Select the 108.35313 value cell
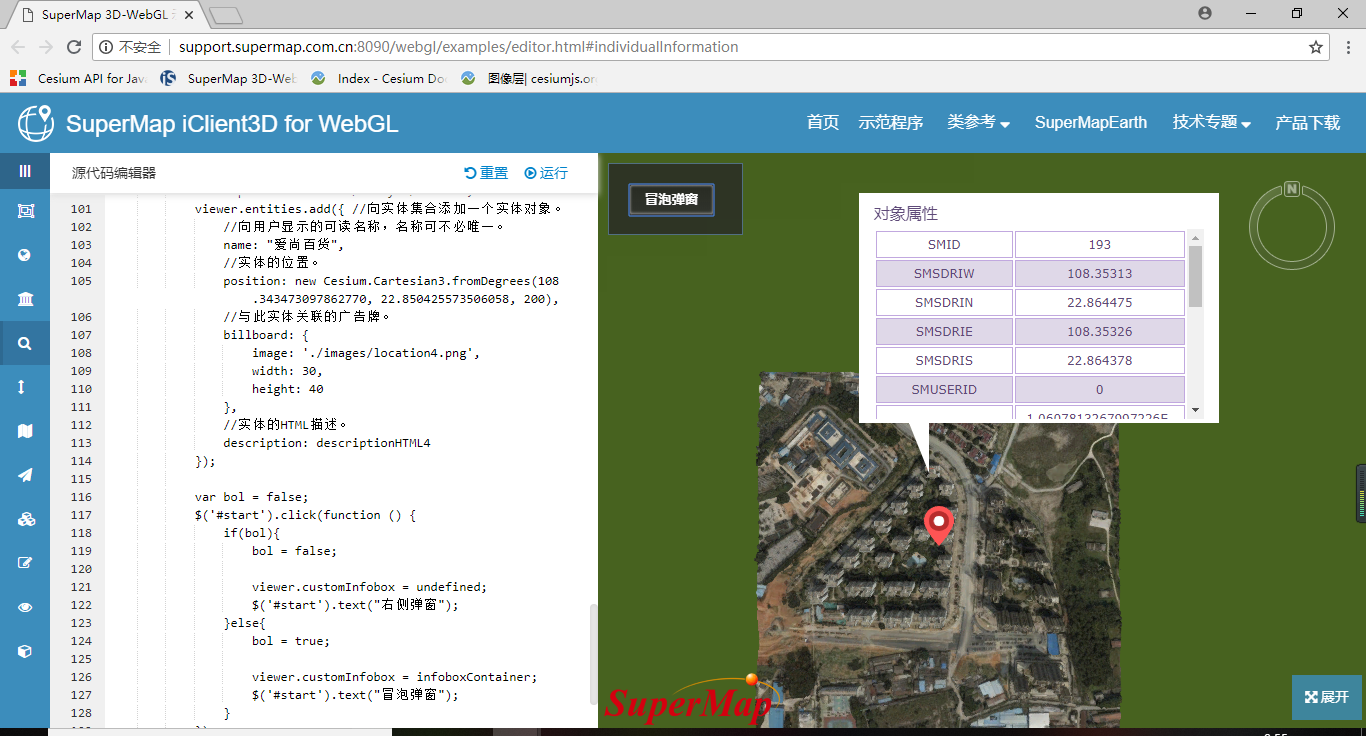This screenshot has width=1366, height=736. 1100,274
